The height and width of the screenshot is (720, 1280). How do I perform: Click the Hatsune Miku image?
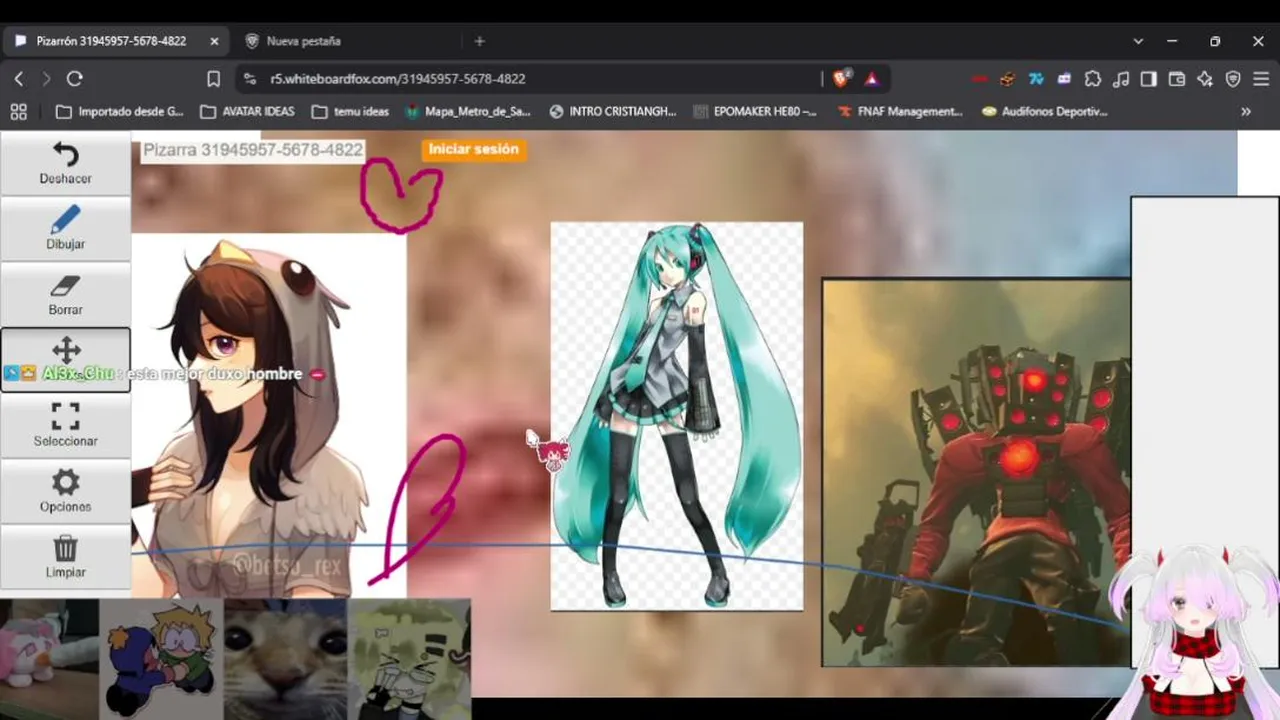coord(677,416)
